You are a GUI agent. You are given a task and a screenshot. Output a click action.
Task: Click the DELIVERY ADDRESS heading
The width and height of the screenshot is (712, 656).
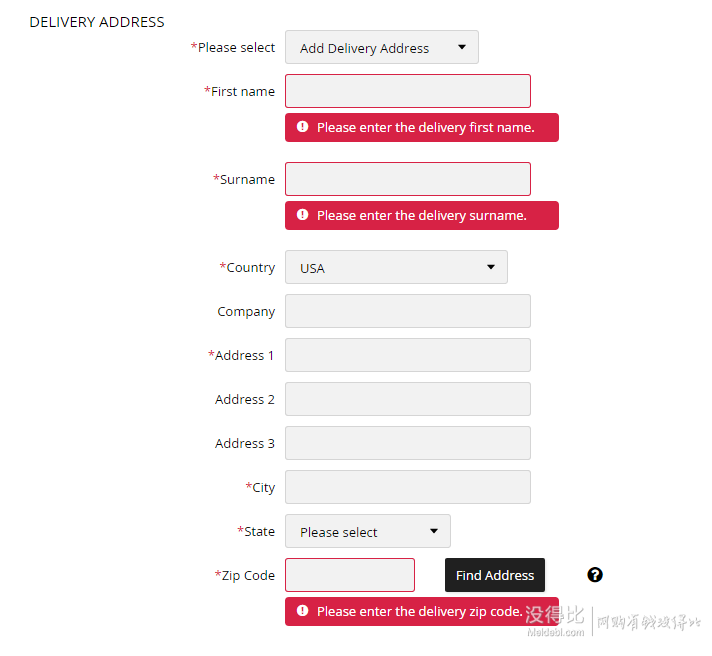tap(97, 22)
